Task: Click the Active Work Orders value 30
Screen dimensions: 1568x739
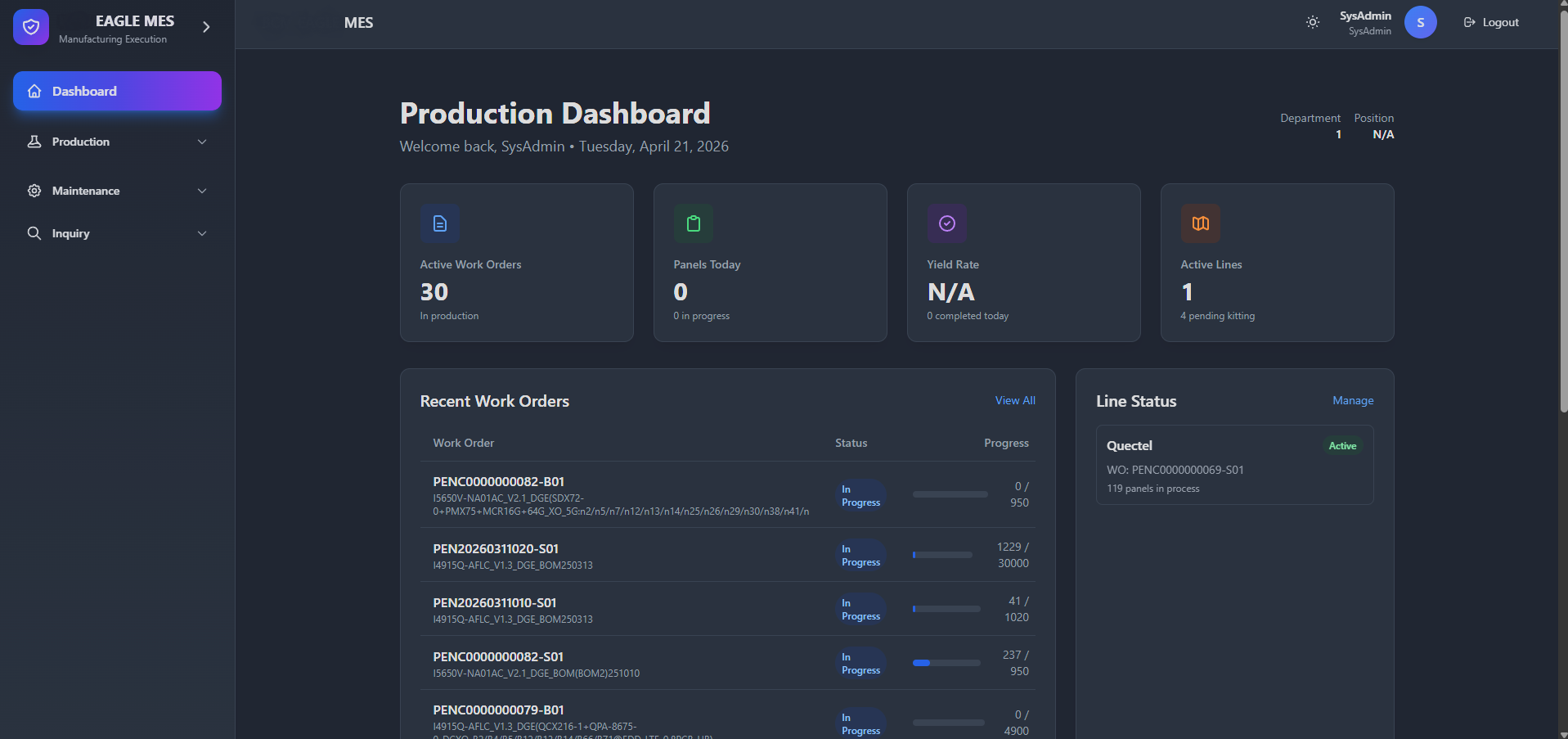Action: pyautogui.click(x=434, y=292)
